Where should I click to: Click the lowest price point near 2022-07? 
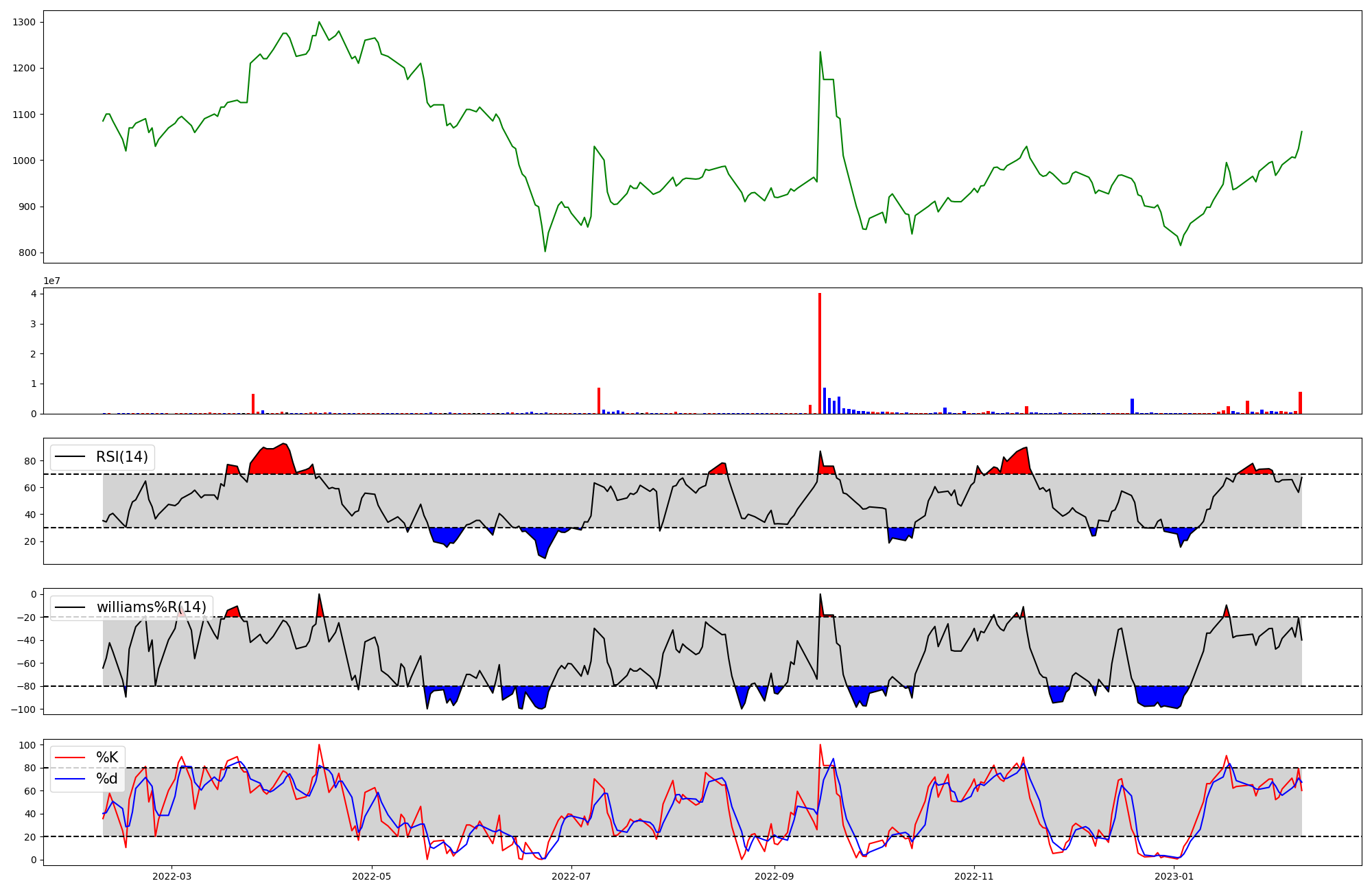click(x=545, y=251)
